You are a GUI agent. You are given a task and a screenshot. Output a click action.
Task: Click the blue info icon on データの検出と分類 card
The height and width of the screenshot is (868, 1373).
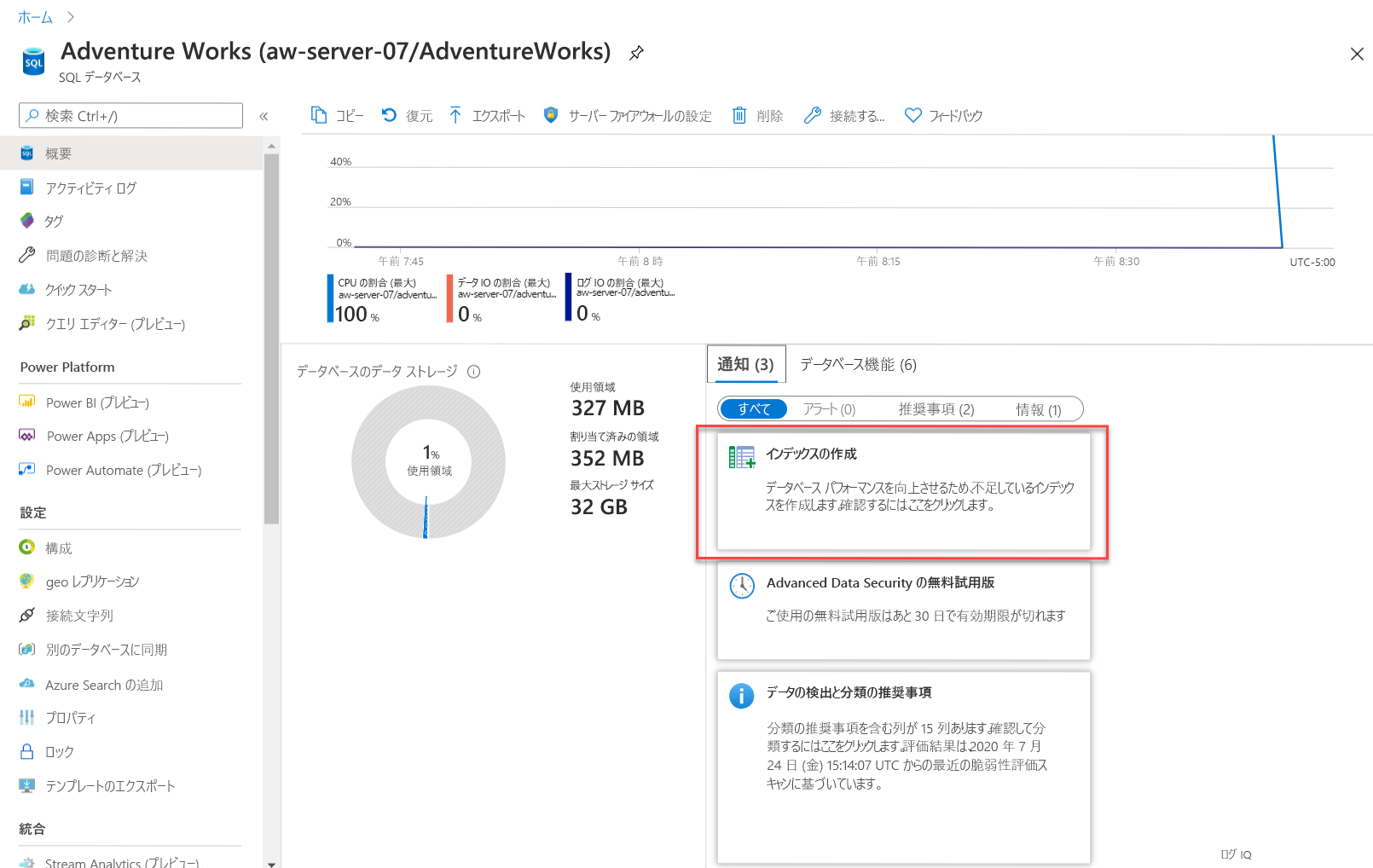point(742,696)
